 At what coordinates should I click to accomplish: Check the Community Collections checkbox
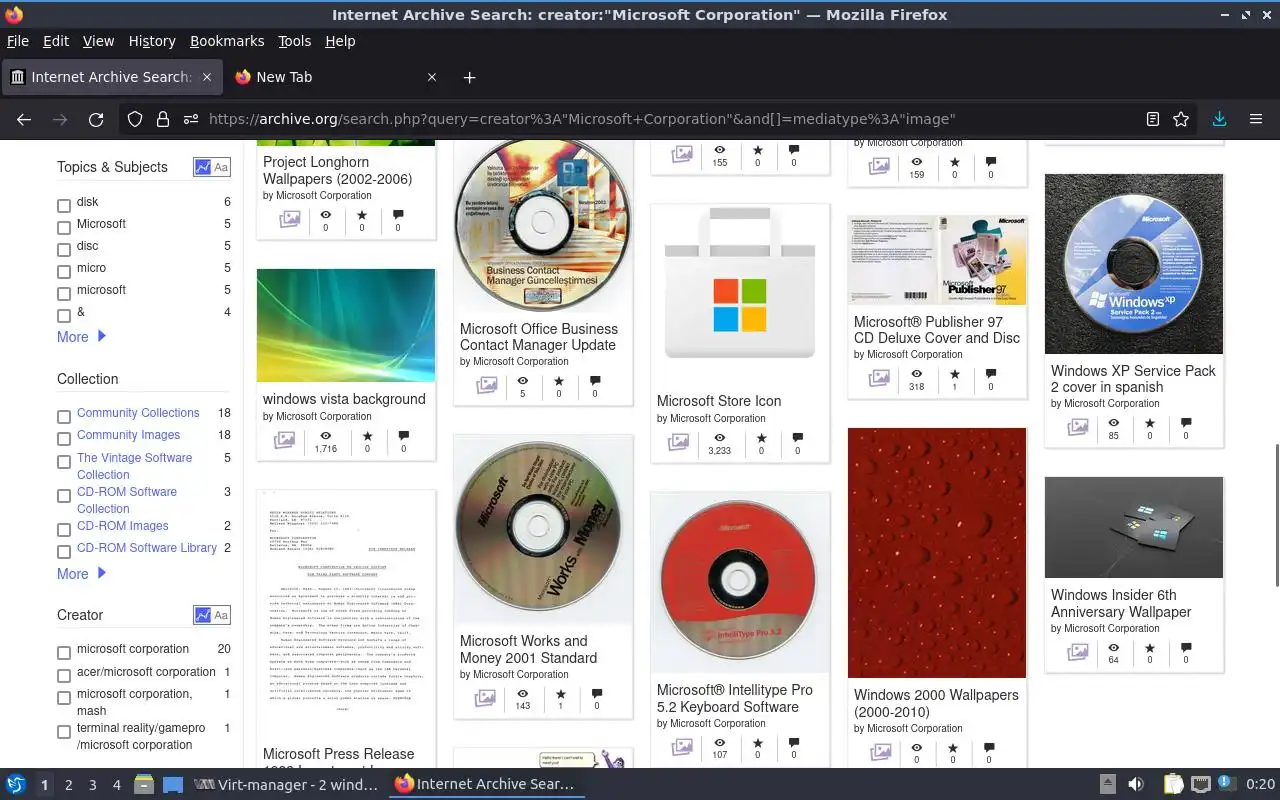[64, 417]
